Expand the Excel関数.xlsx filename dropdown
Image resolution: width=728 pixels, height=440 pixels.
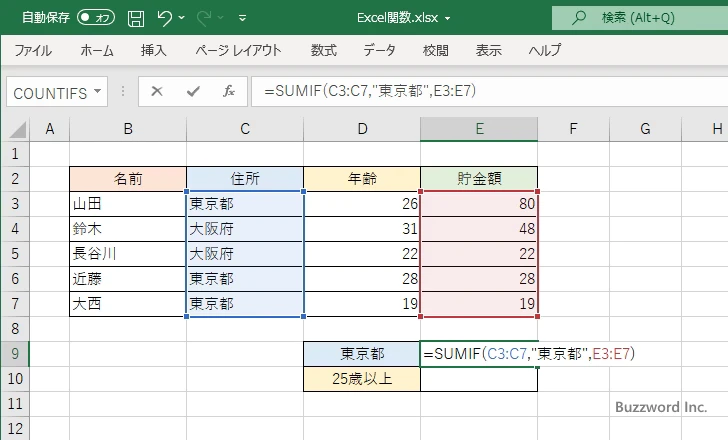click(448, 19)
